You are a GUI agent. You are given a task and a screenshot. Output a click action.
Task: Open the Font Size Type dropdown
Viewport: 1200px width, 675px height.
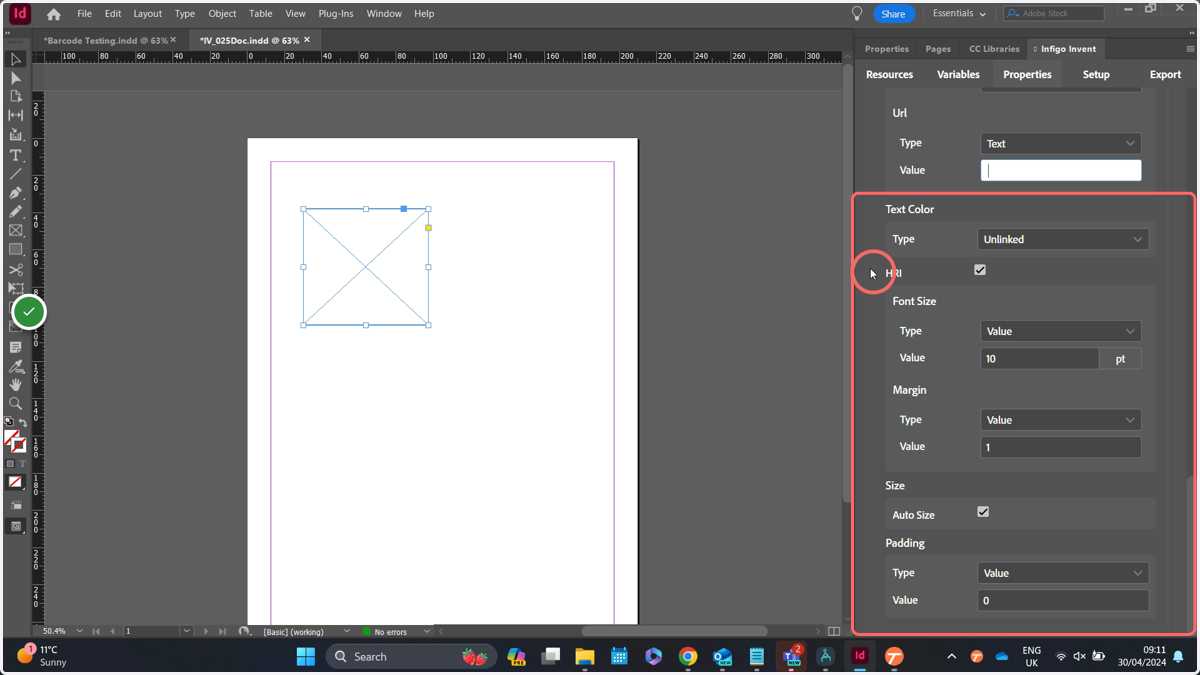click(1061, 331)
